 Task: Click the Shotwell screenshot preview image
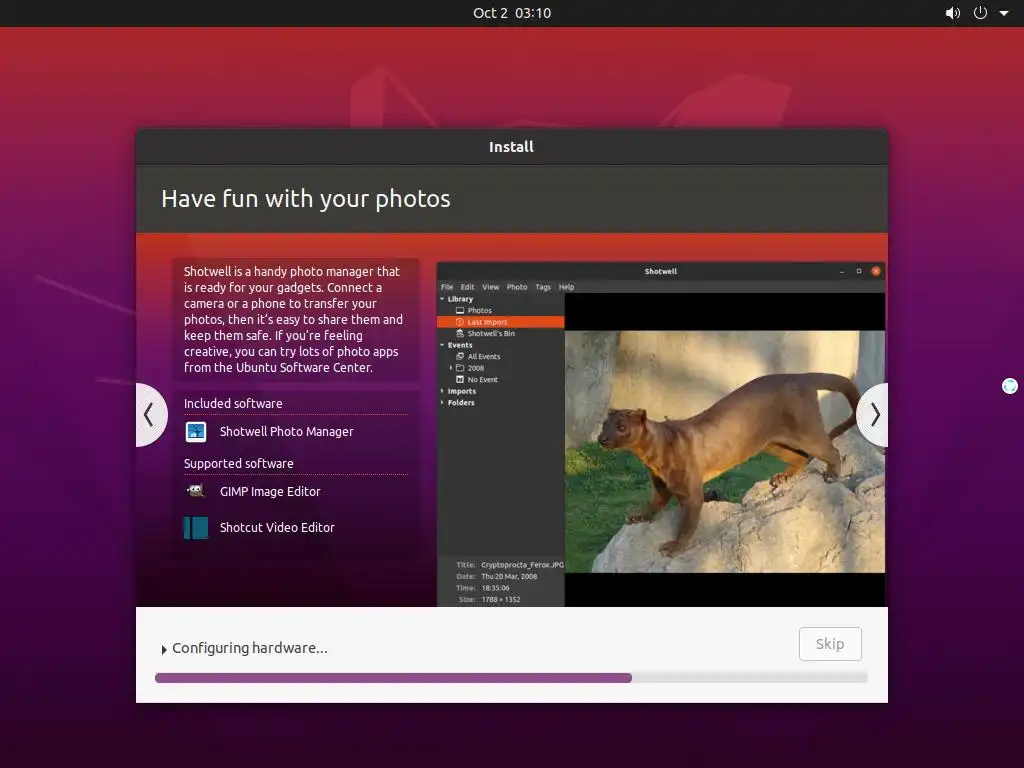coord(661,434)
